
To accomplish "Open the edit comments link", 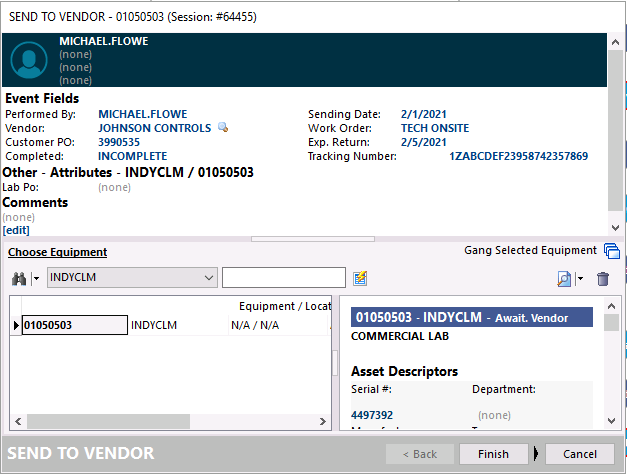I will 16,230.
